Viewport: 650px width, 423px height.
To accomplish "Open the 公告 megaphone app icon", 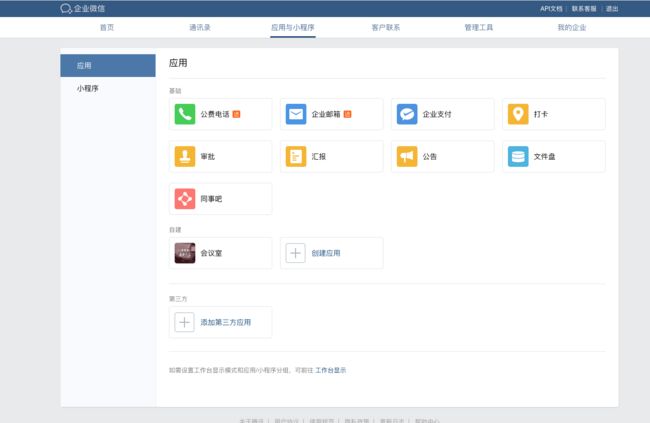I will 407,156.
